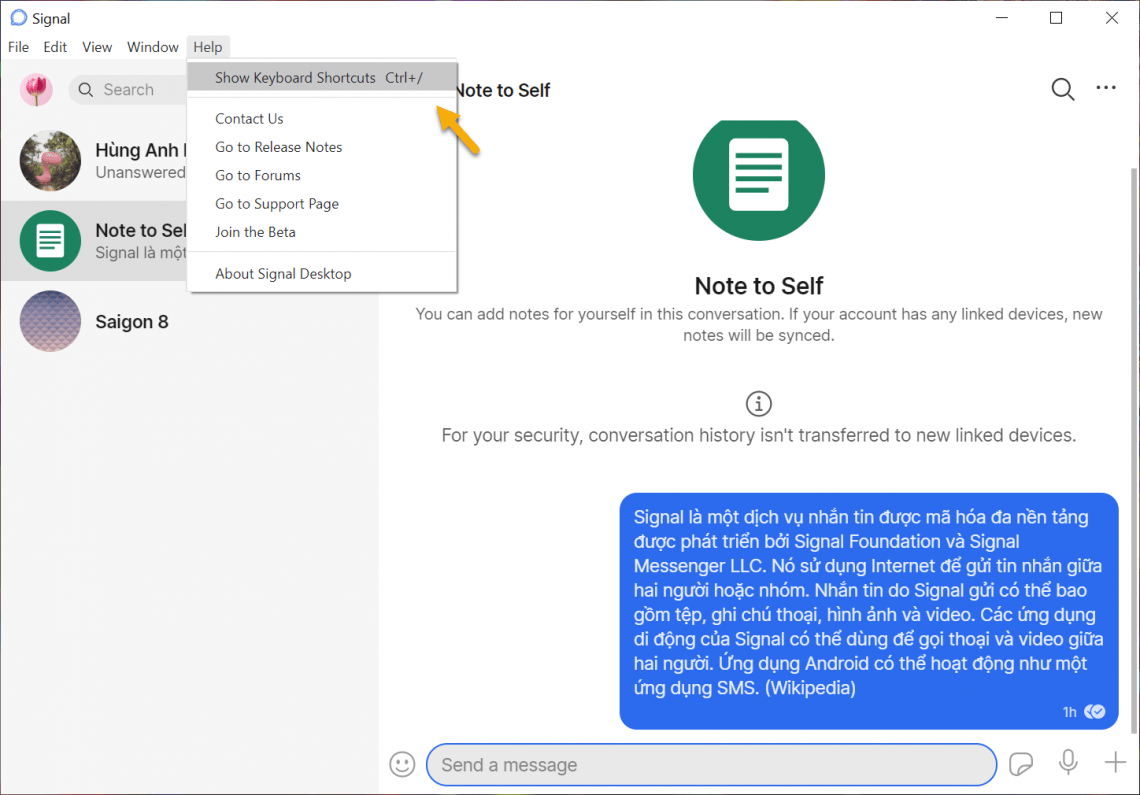This screenshot has width=1140, height=795.
Task: Open Go to Release Notes
Action: (x=278, y=147)
